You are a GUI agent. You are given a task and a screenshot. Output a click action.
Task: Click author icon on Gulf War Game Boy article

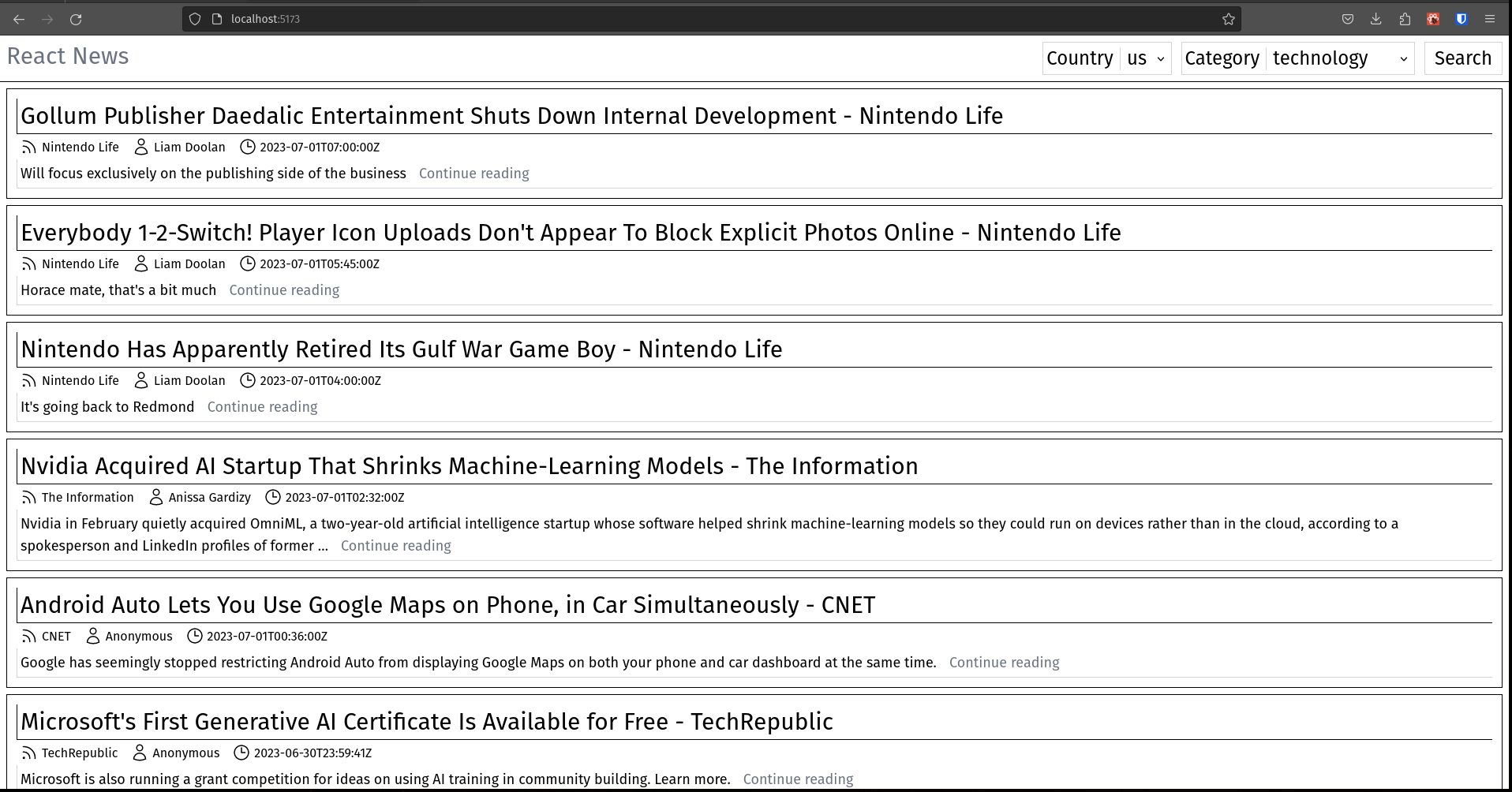click(x=141, y=380)
